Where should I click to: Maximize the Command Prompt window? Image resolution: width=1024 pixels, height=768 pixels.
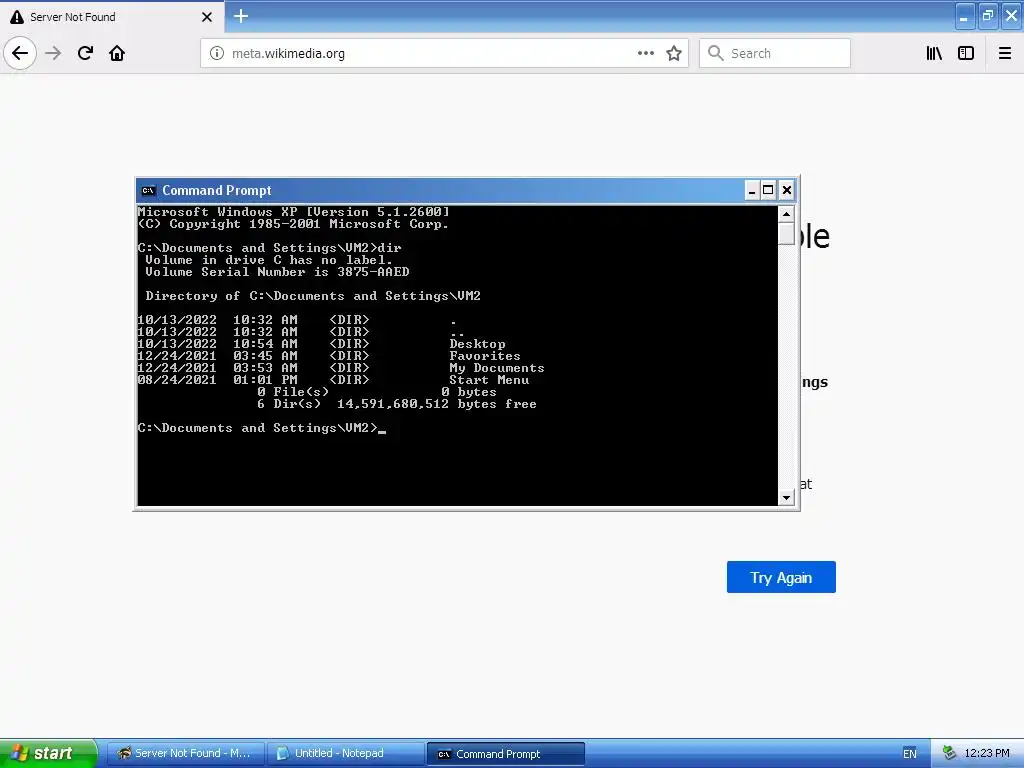point(769,190)
